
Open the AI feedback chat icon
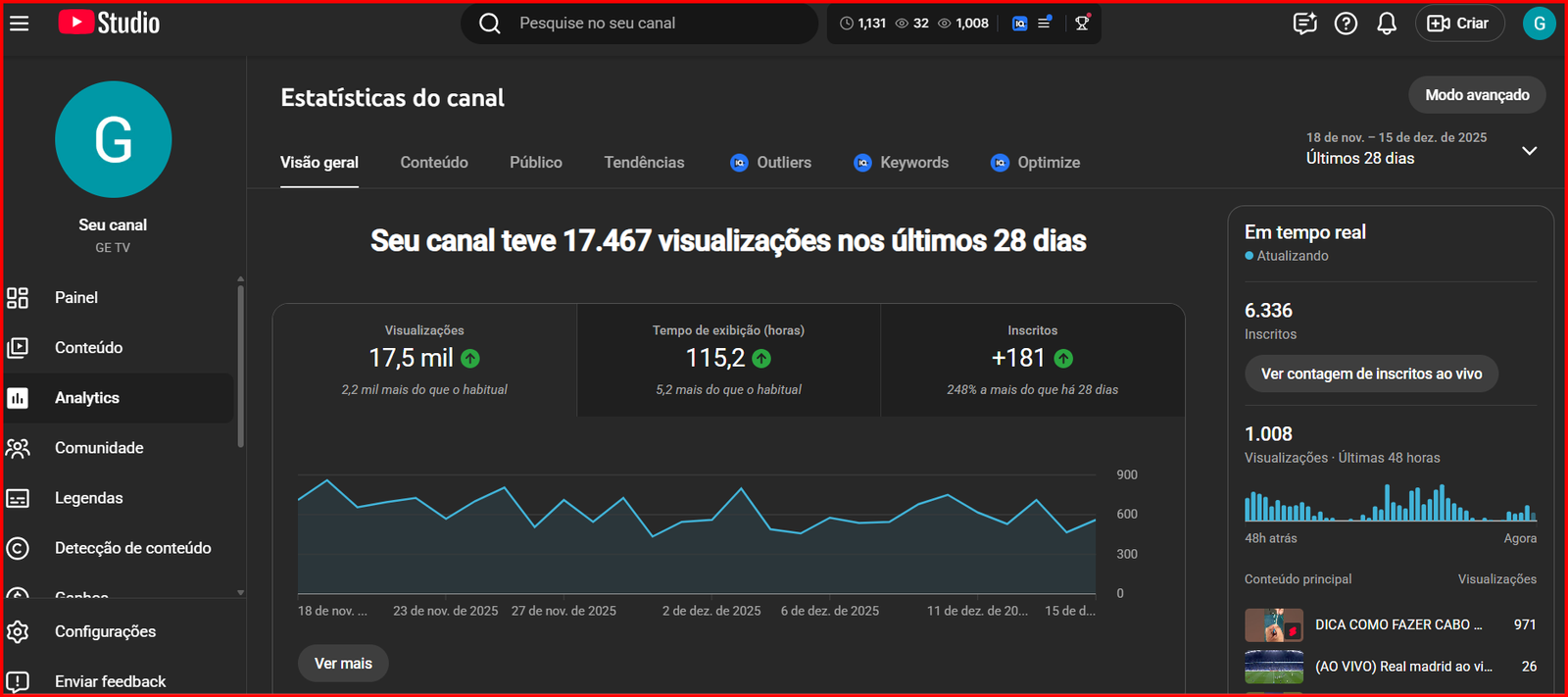coord(1304,24)
